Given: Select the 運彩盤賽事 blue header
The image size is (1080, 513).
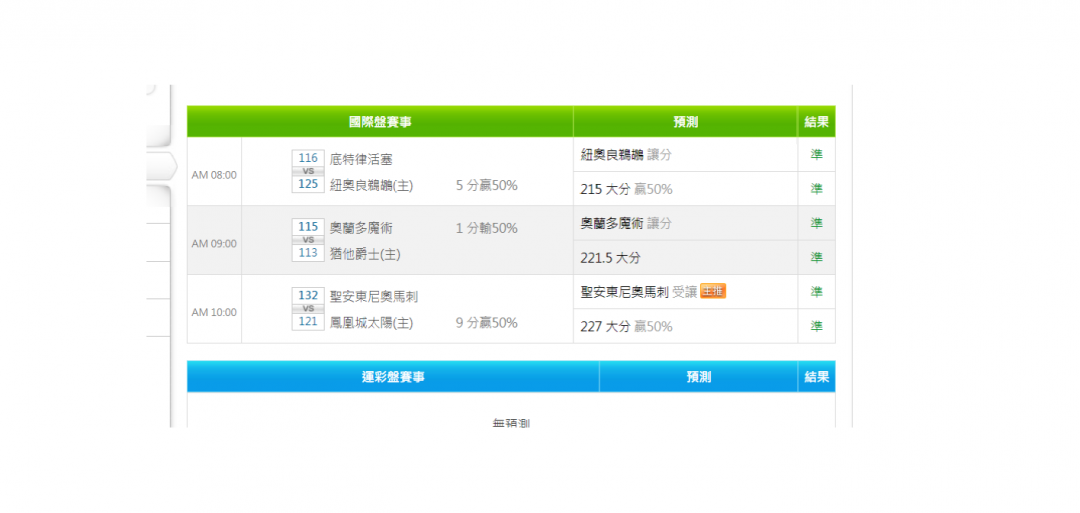Looking at the screenshot, I should 393,377.
